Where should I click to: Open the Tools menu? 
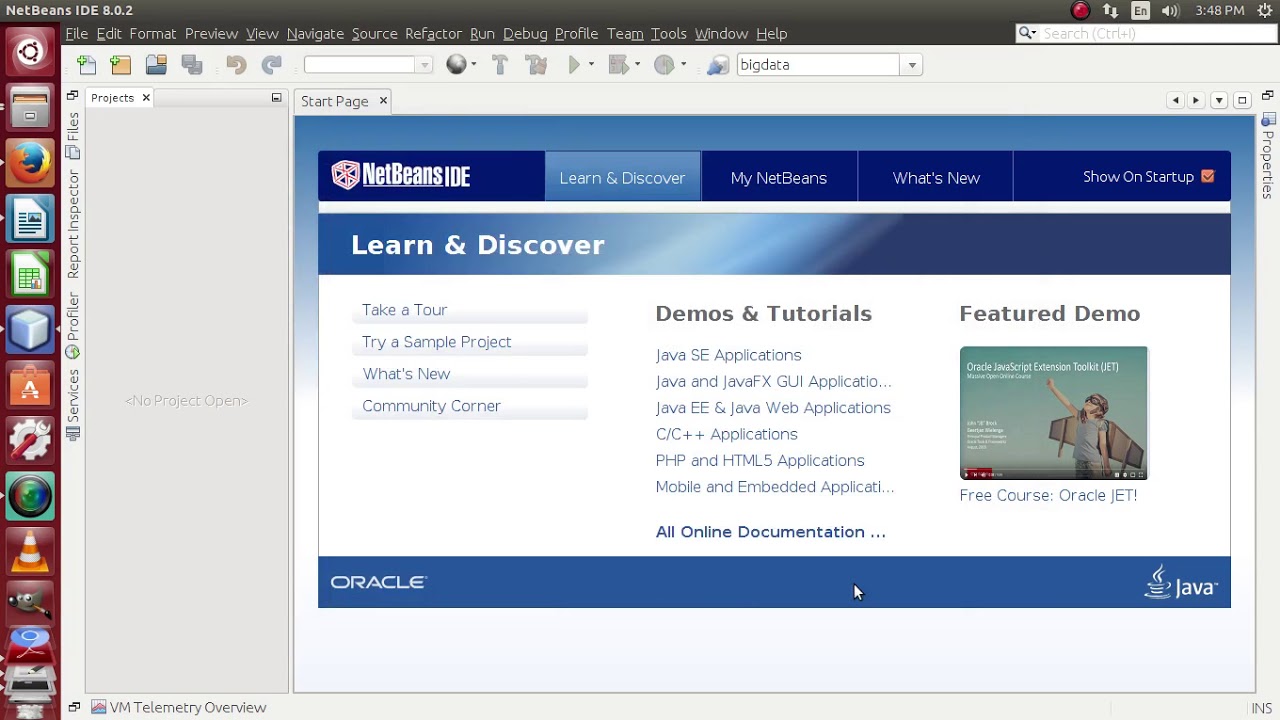pyautogui.click(x=668, y=33)
